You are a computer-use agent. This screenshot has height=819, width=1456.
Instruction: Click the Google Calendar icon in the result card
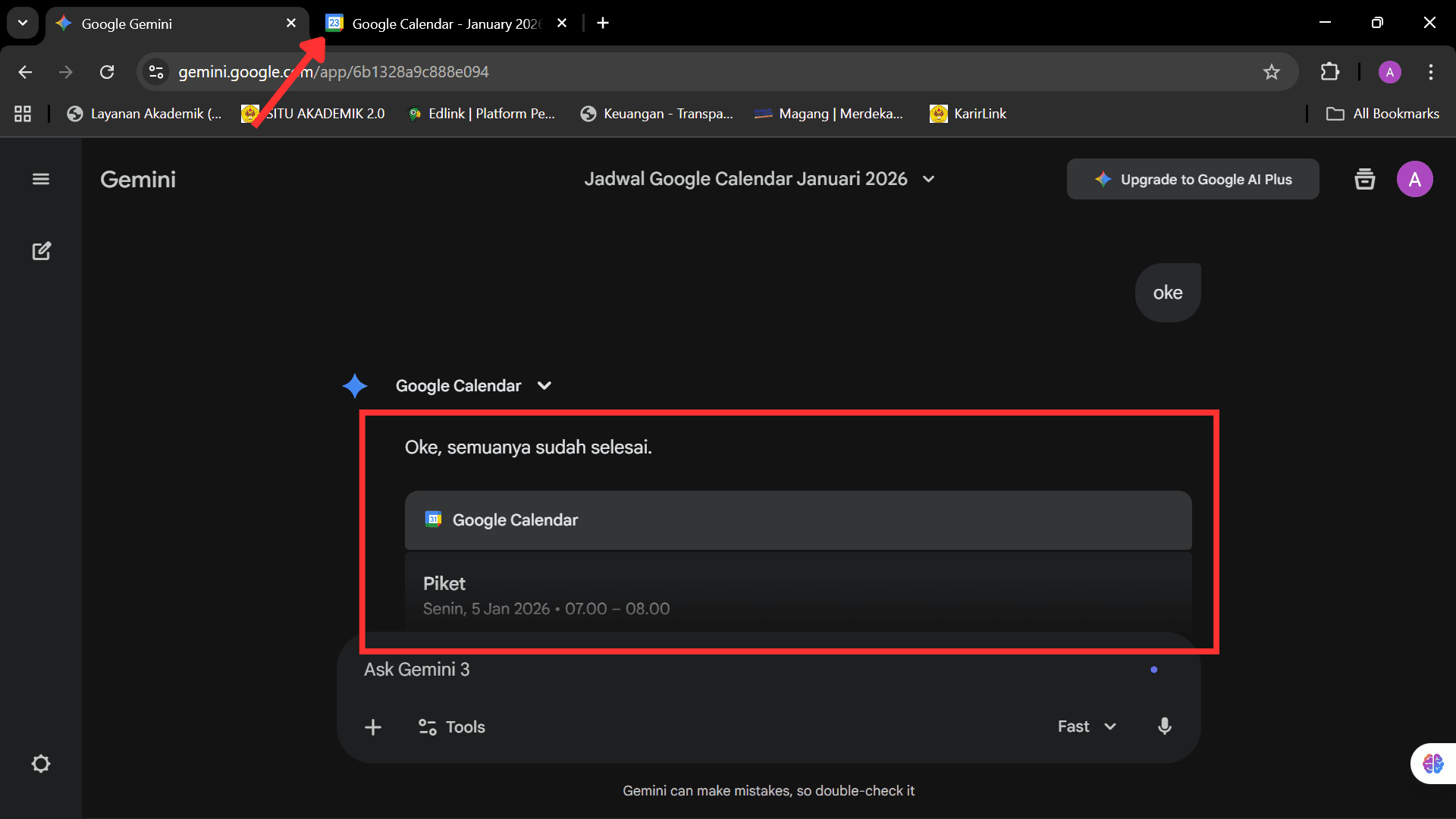point(434,519)
